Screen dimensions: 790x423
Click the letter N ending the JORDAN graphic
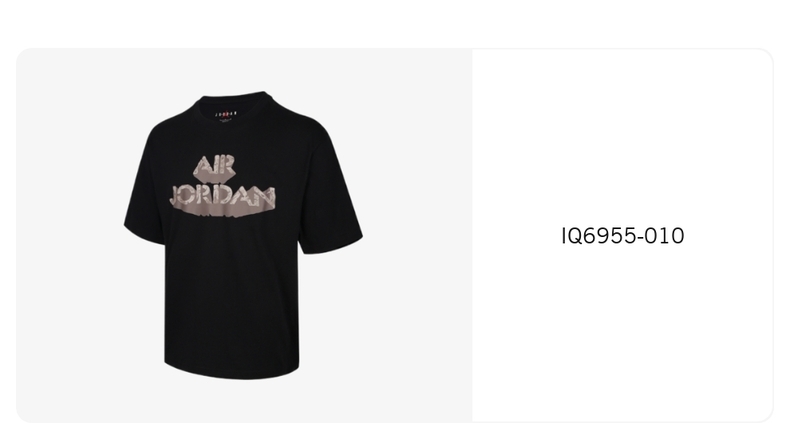coord(267,198)
